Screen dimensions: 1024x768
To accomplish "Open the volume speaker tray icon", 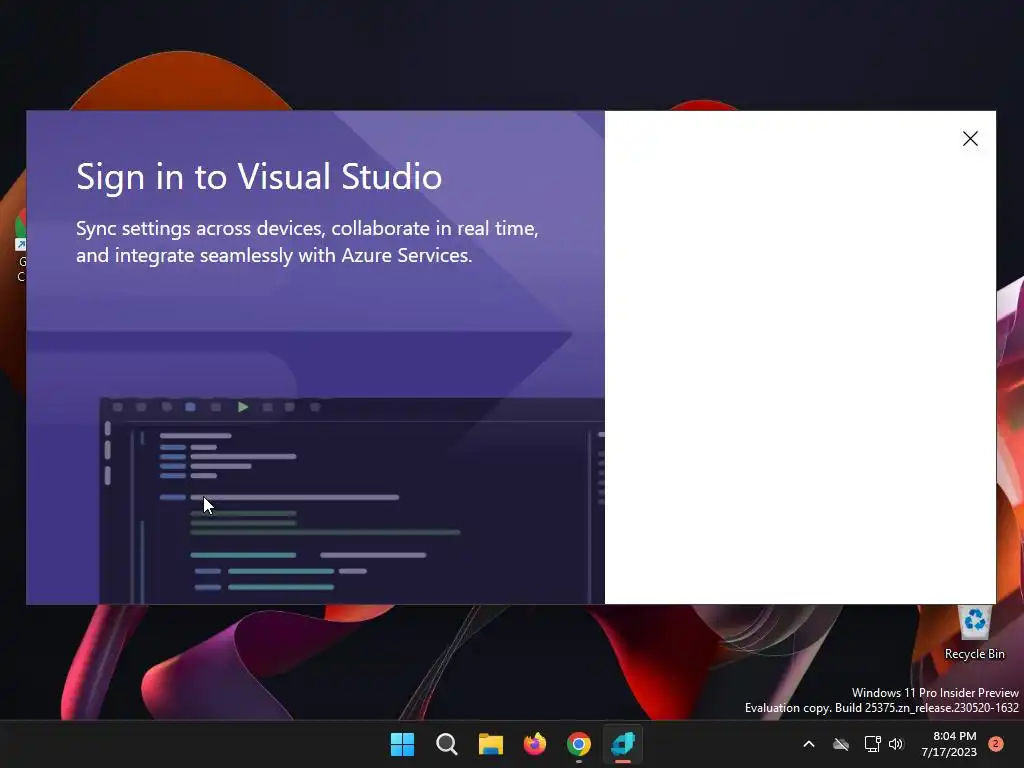I will 896,744.
